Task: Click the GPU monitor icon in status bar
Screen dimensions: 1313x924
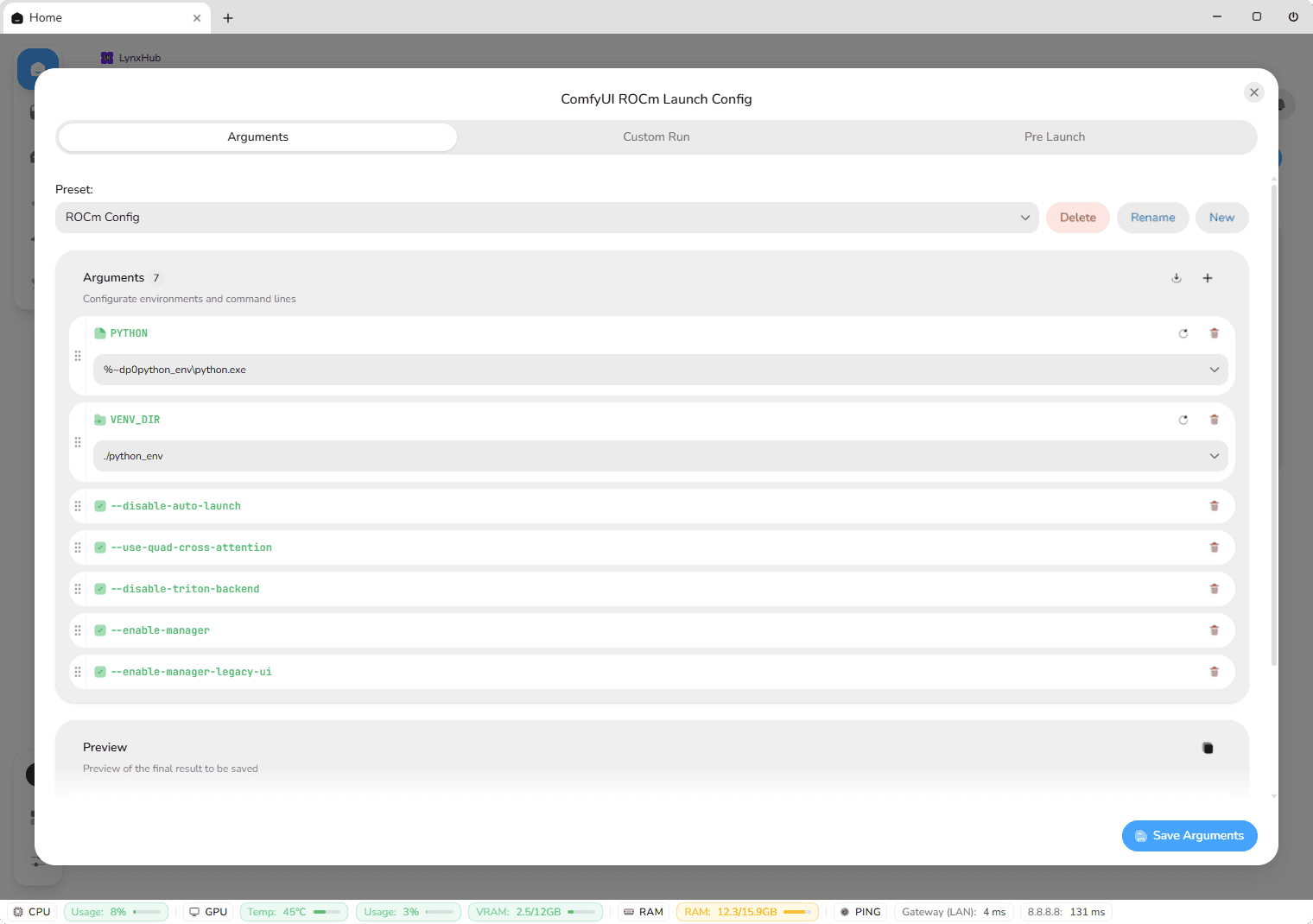Action: pyautogui.click(x=194, y=912)
